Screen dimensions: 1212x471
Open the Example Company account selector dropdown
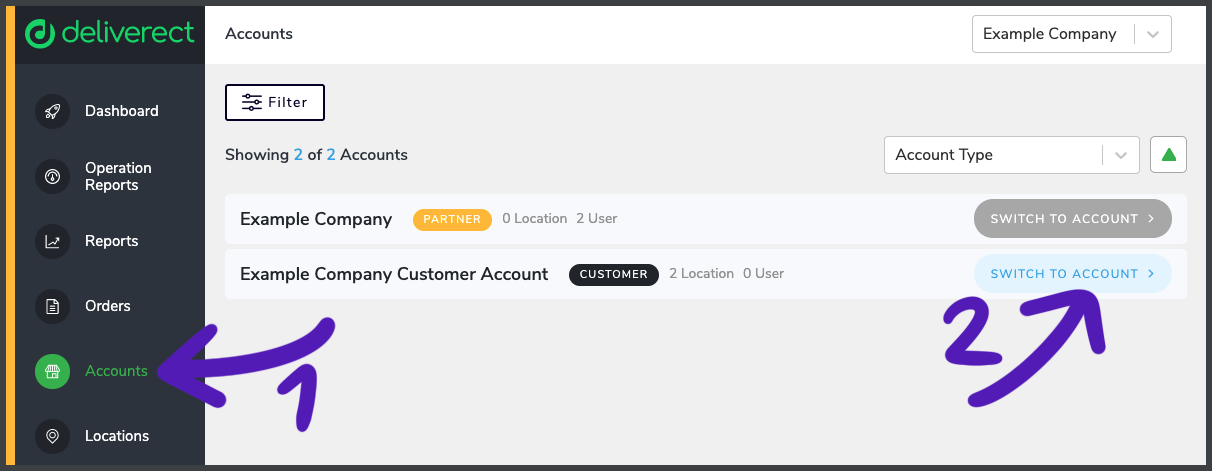click(1071, 34)
